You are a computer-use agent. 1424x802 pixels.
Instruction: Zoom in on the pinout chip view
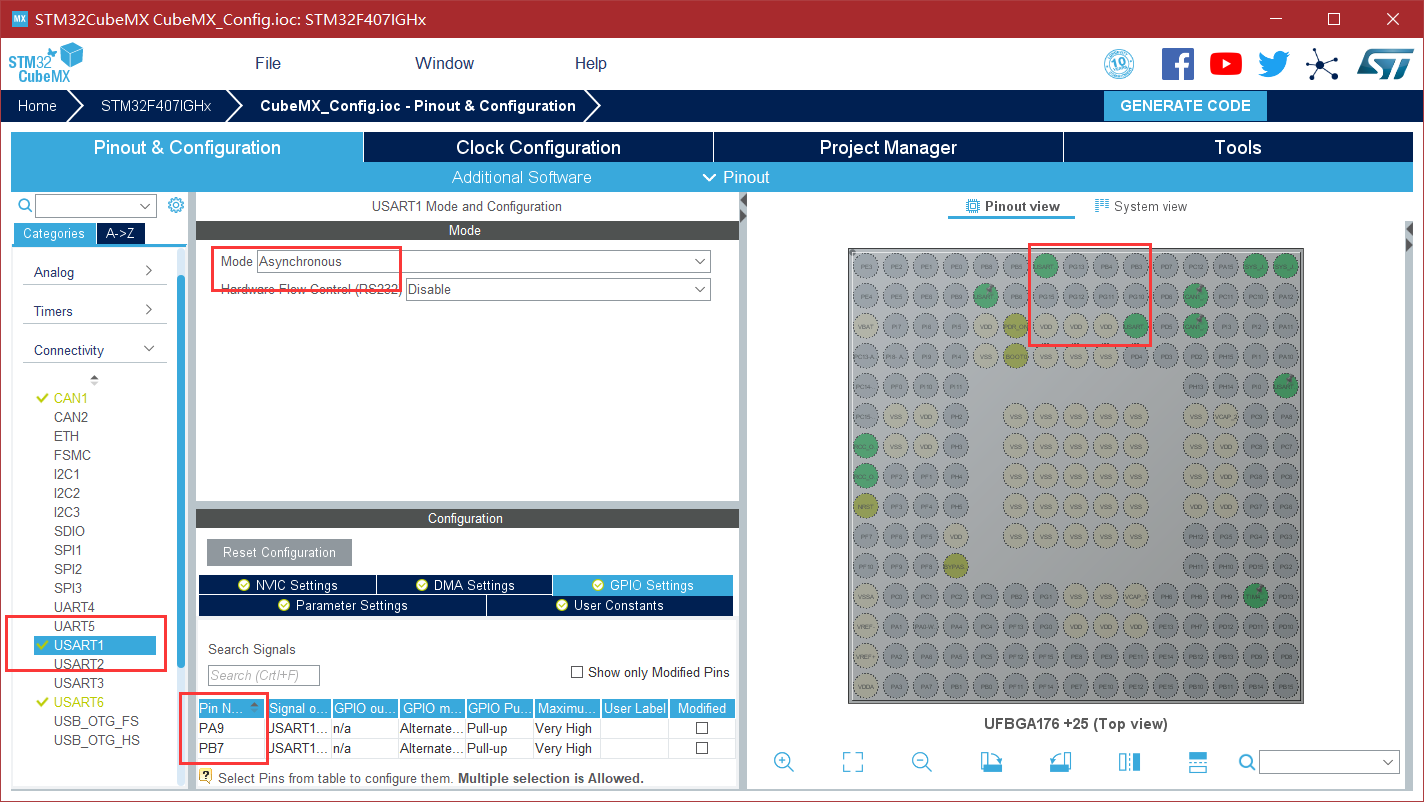(784, 762)
